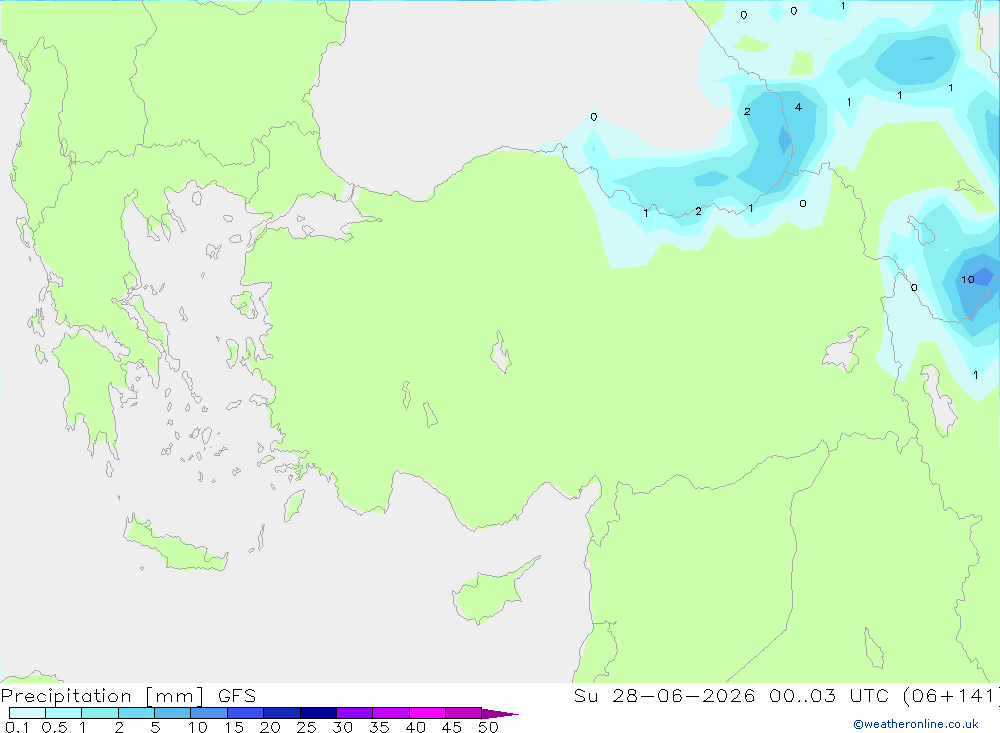Click the 'GFS' model label
1000x733 pixels.
point(237,696)
